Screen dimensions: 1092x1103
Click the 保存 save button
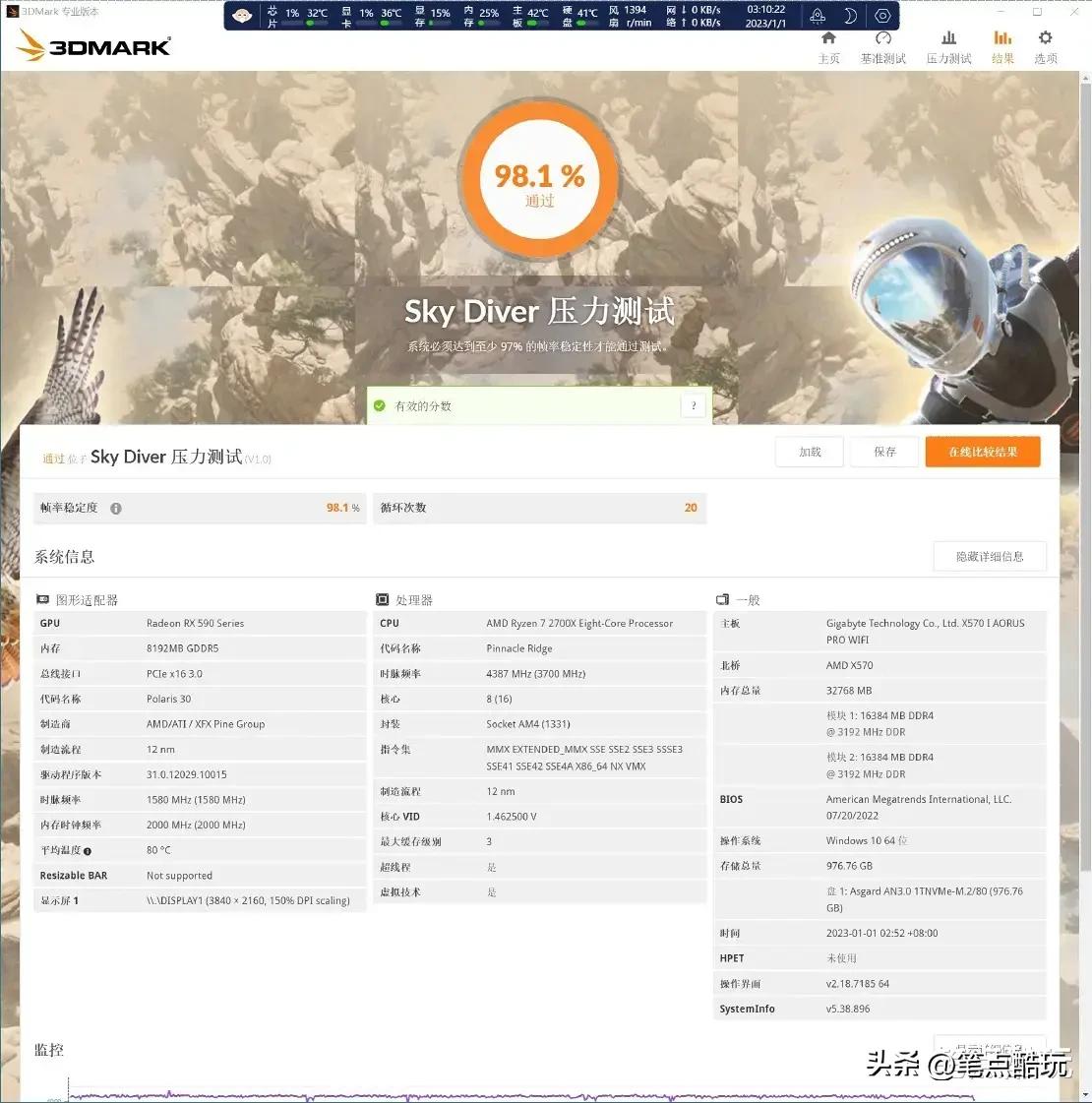pyautogui.click(x=883, y=452)
